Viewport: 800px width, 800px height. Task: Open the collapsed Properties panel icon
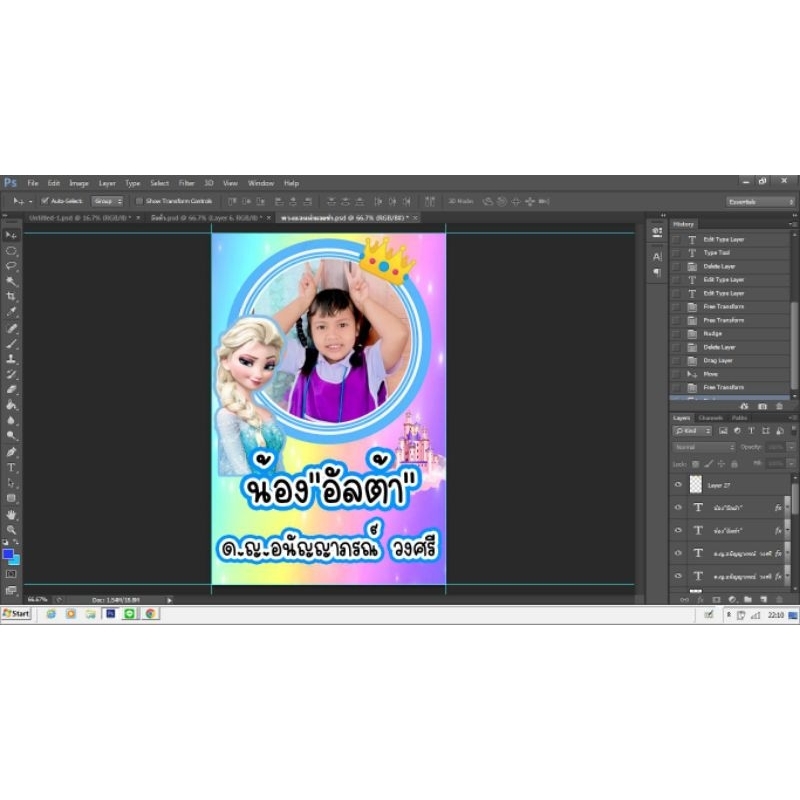click(657, 232)
